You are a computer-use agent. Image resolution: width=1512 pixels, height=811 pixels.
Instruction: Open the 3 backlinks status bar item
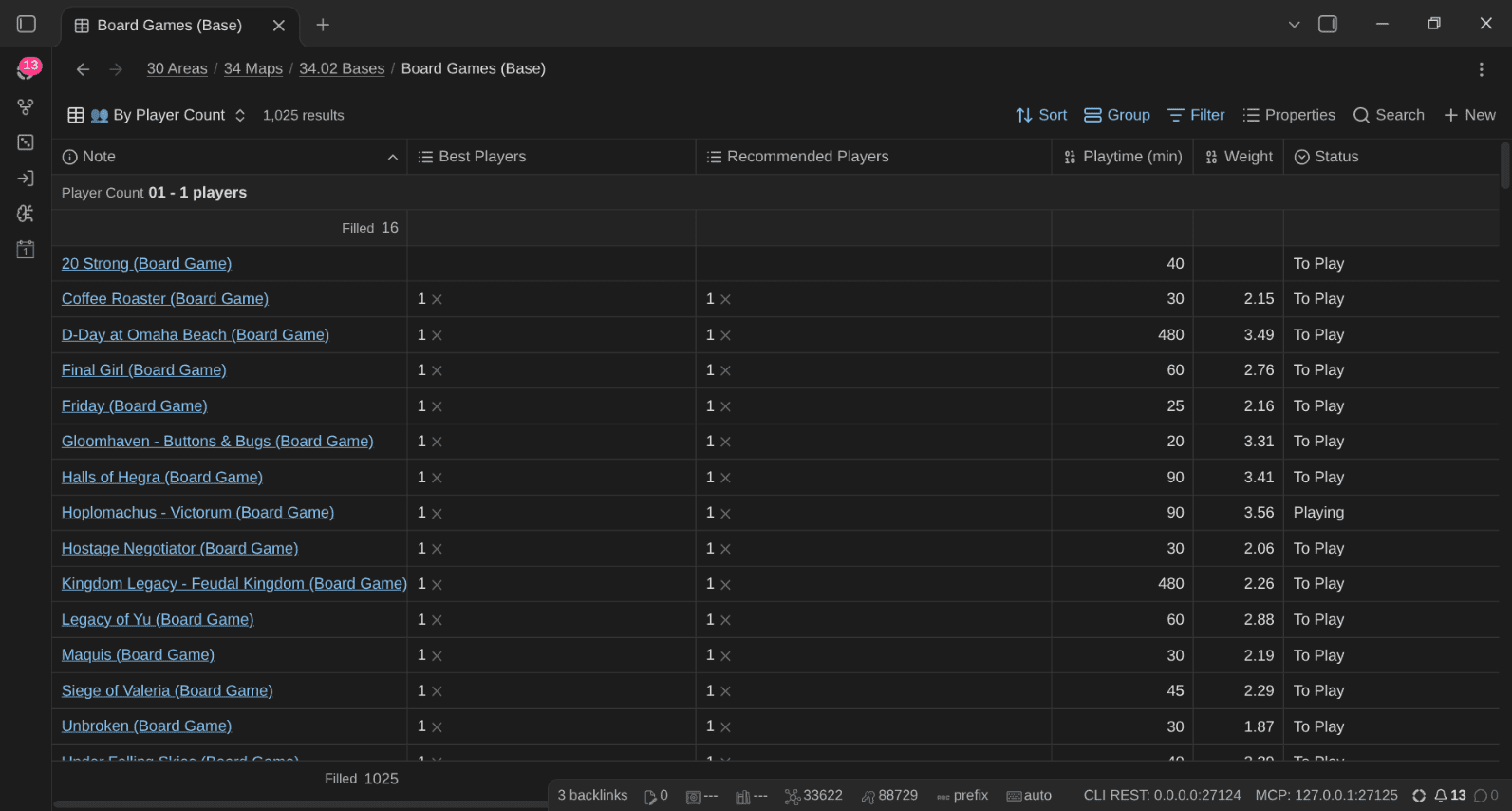(x=592, y=796)
